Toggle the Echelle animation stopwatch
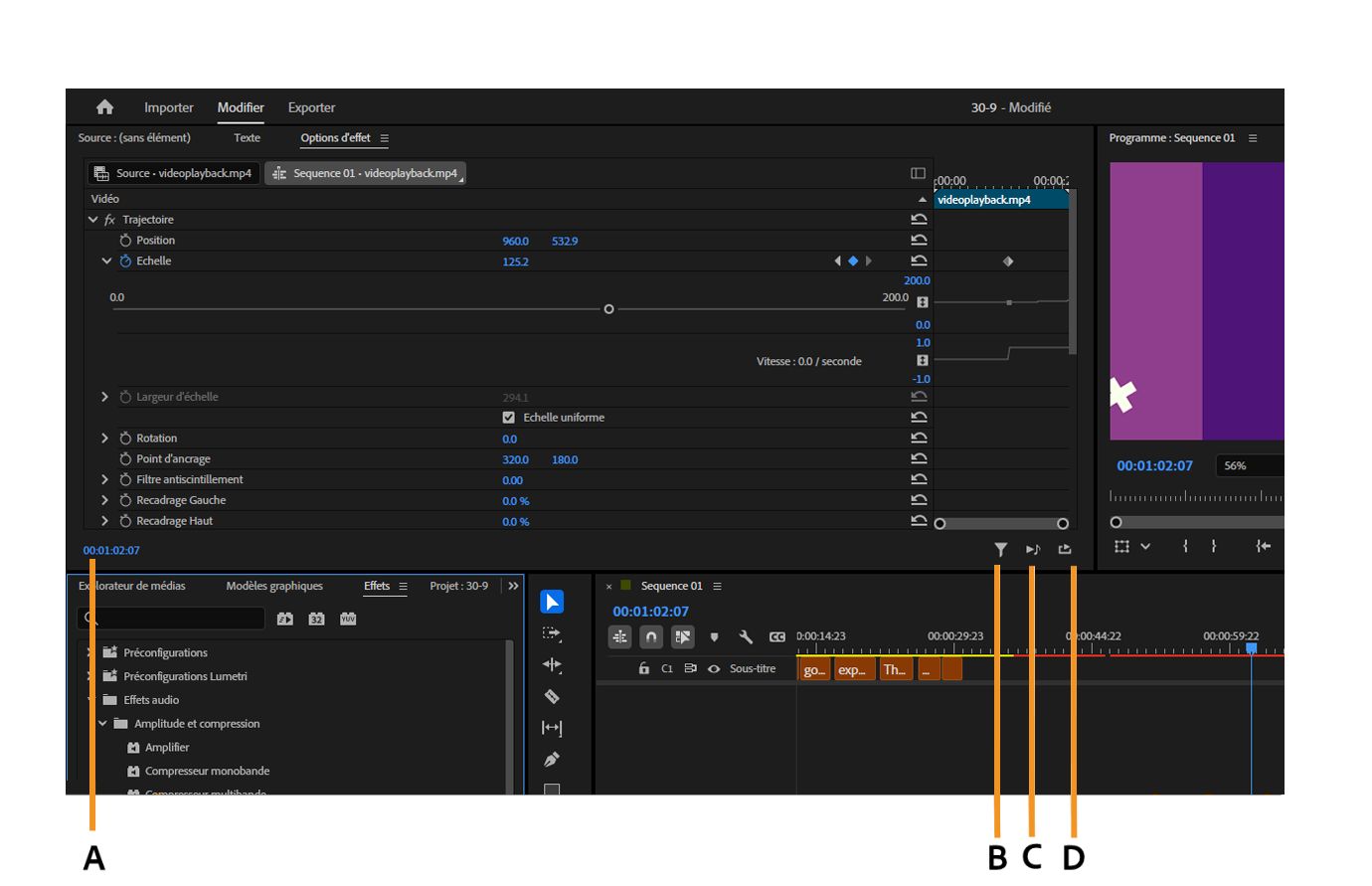The width and height of the screenshot is (1372, 886). (125, 262)
